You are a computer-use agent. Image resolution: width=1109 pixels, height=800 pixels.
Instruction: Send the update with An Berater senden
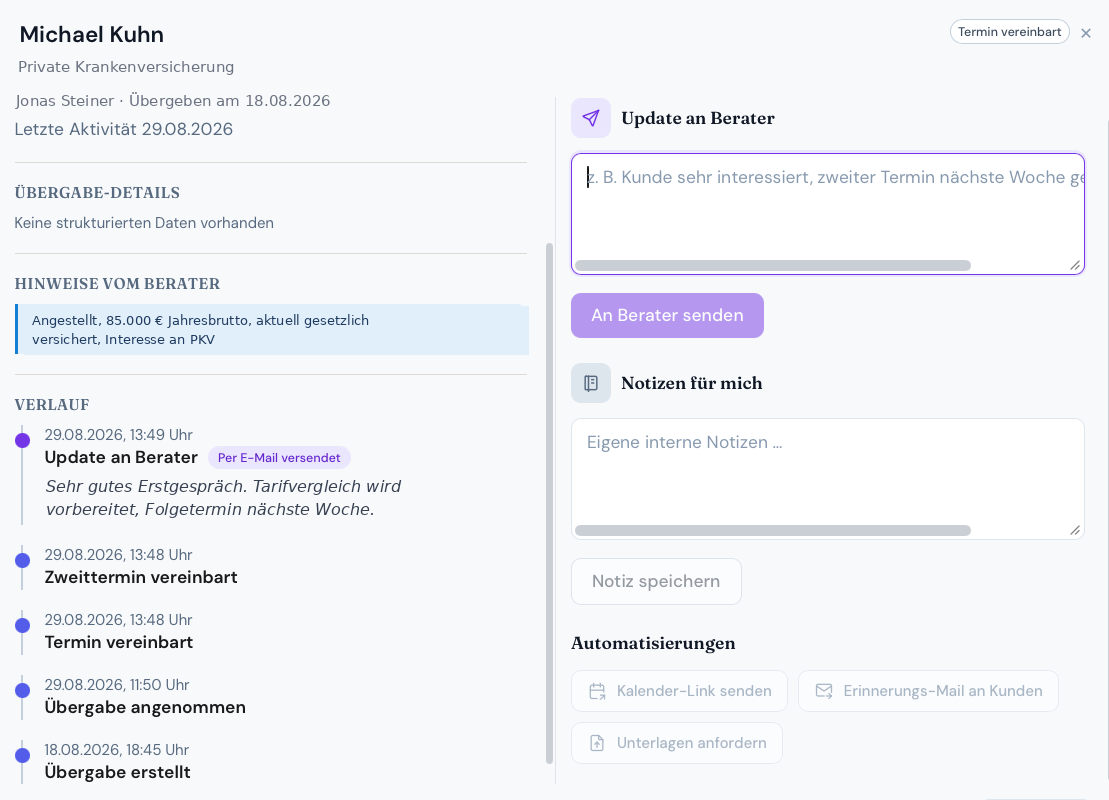(667, 315)
